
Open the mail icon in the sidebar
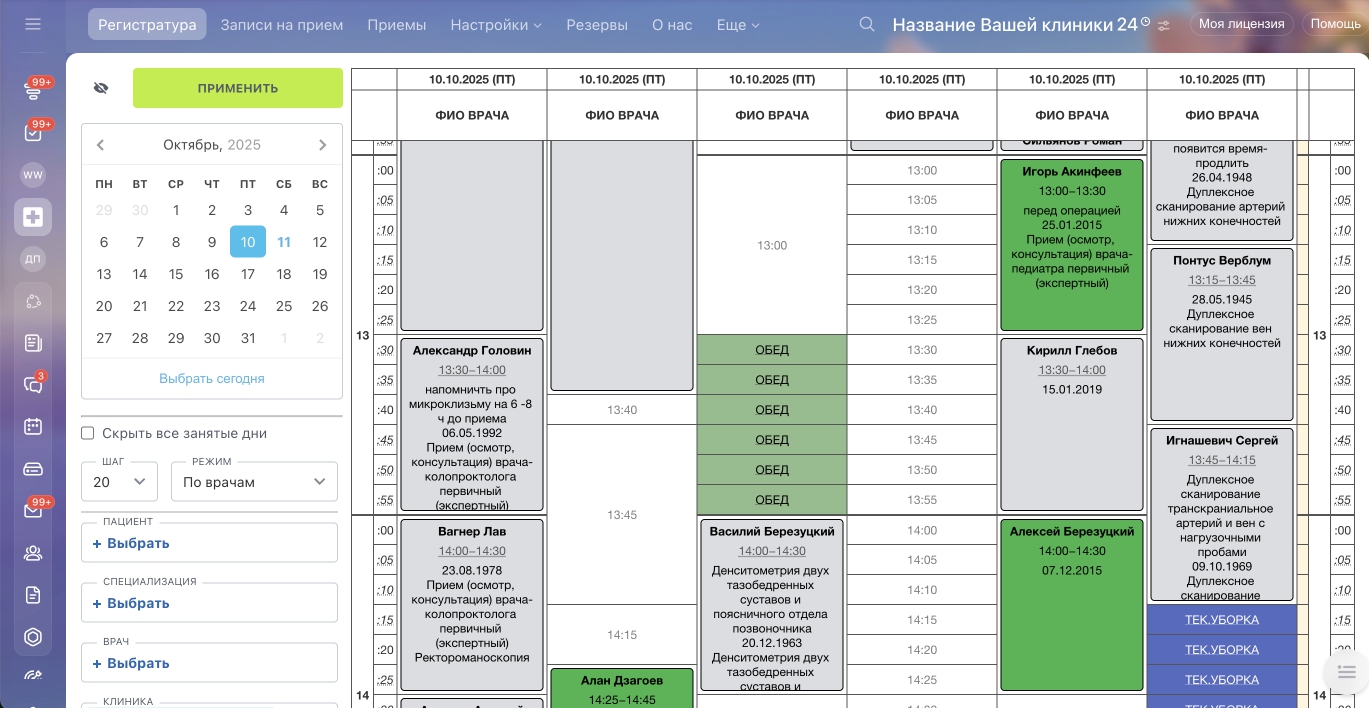pyautogui.click(x=33, y=510)
